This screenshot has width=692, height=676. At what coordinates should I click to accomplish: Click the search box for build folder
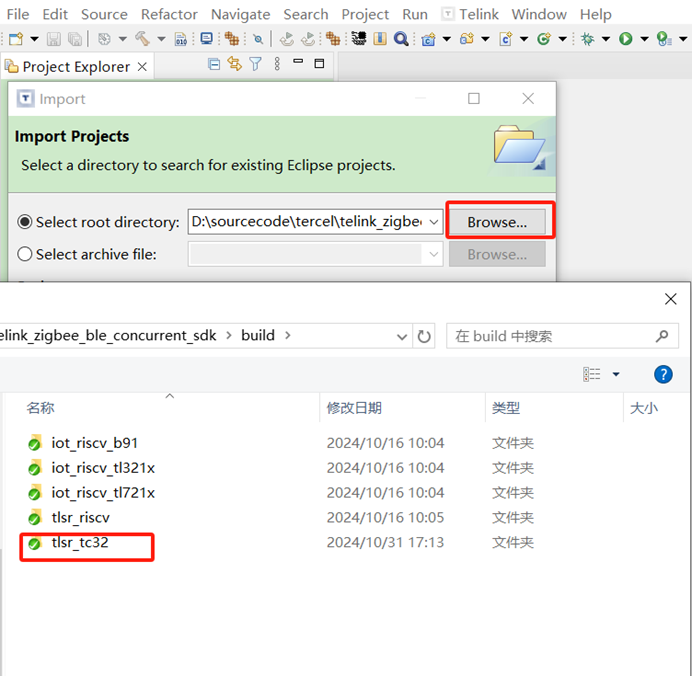(x=550, y=336)
